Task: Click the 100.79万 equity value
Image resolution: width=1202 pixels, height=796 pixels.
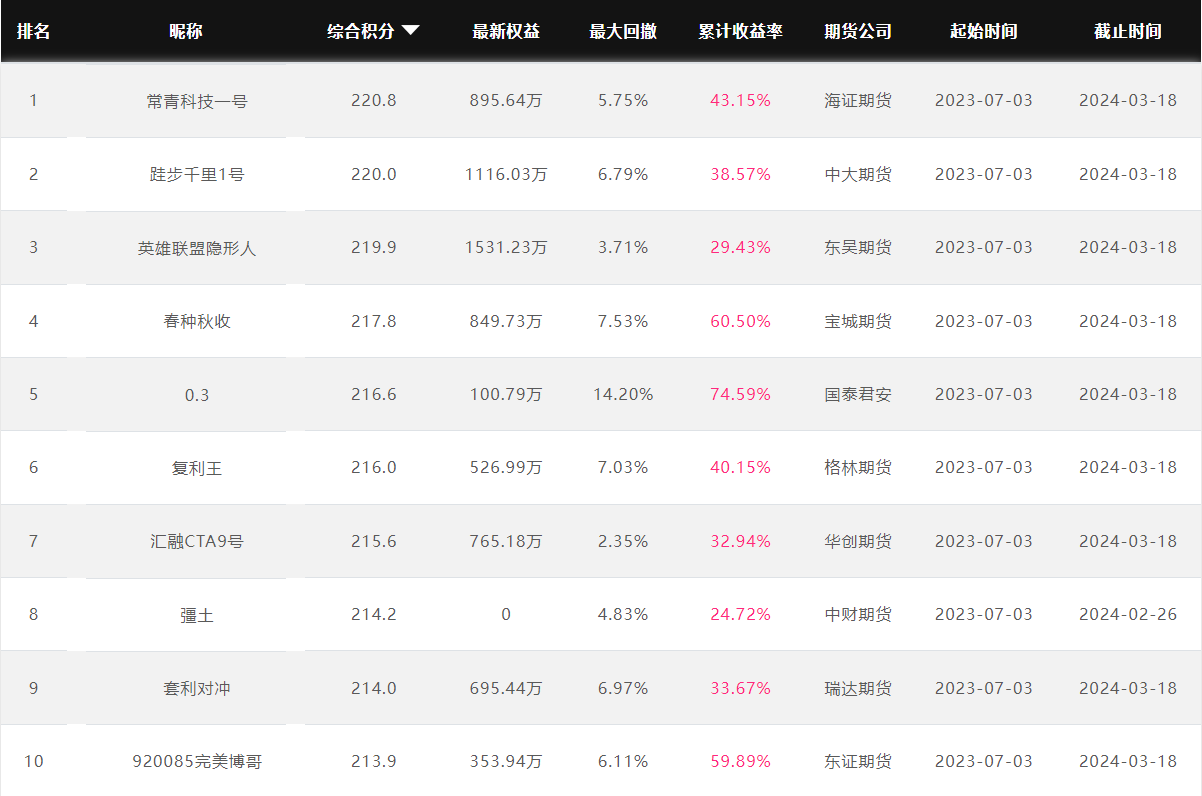Action: coord(506,394)
